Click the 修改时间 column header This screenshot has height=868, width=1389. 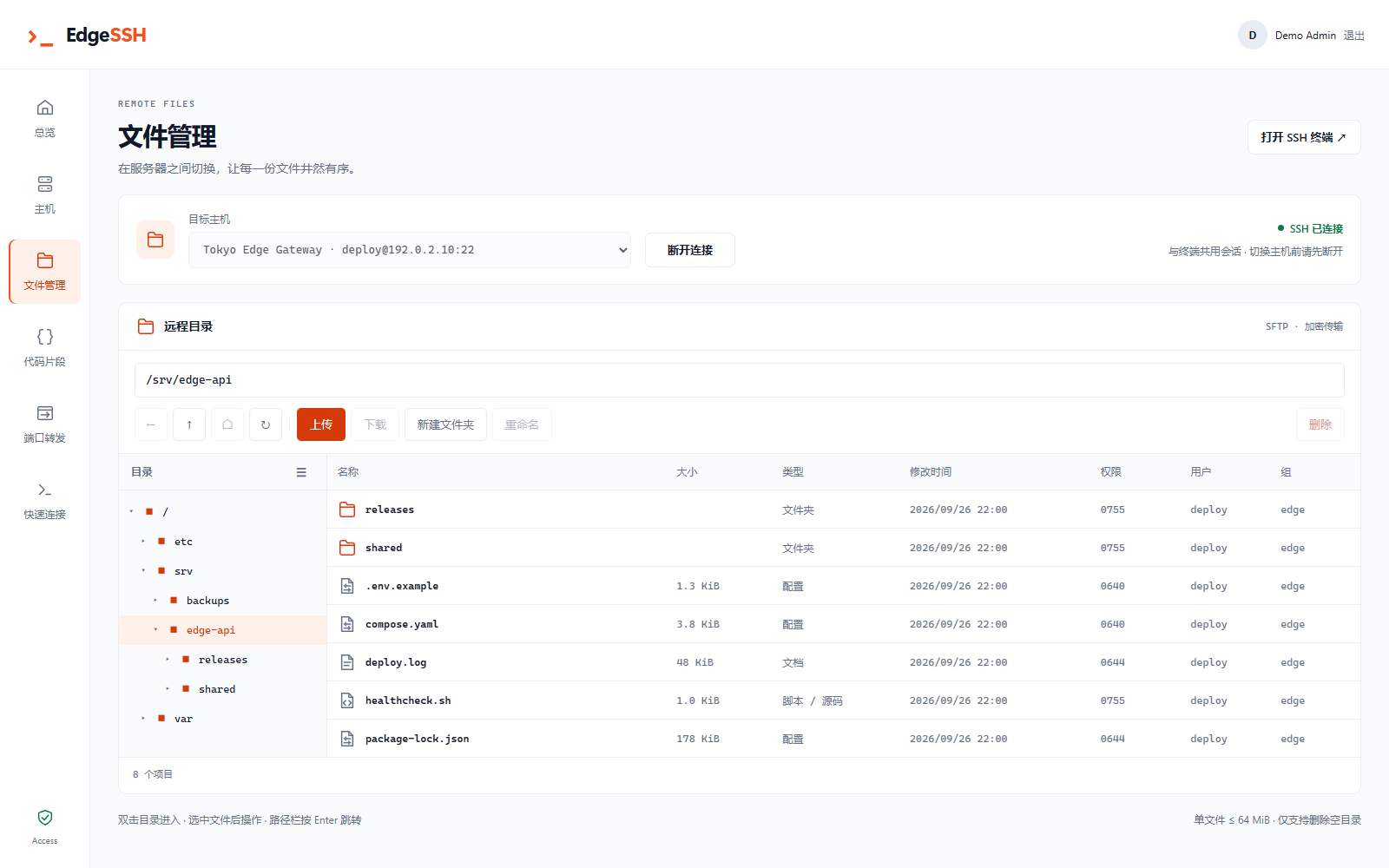coord(931,472)
